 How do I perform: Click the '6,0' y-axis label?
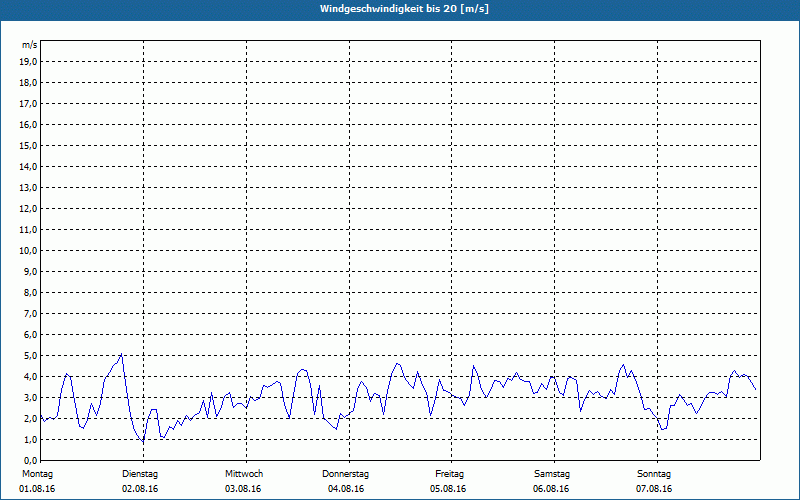(30, 335)
